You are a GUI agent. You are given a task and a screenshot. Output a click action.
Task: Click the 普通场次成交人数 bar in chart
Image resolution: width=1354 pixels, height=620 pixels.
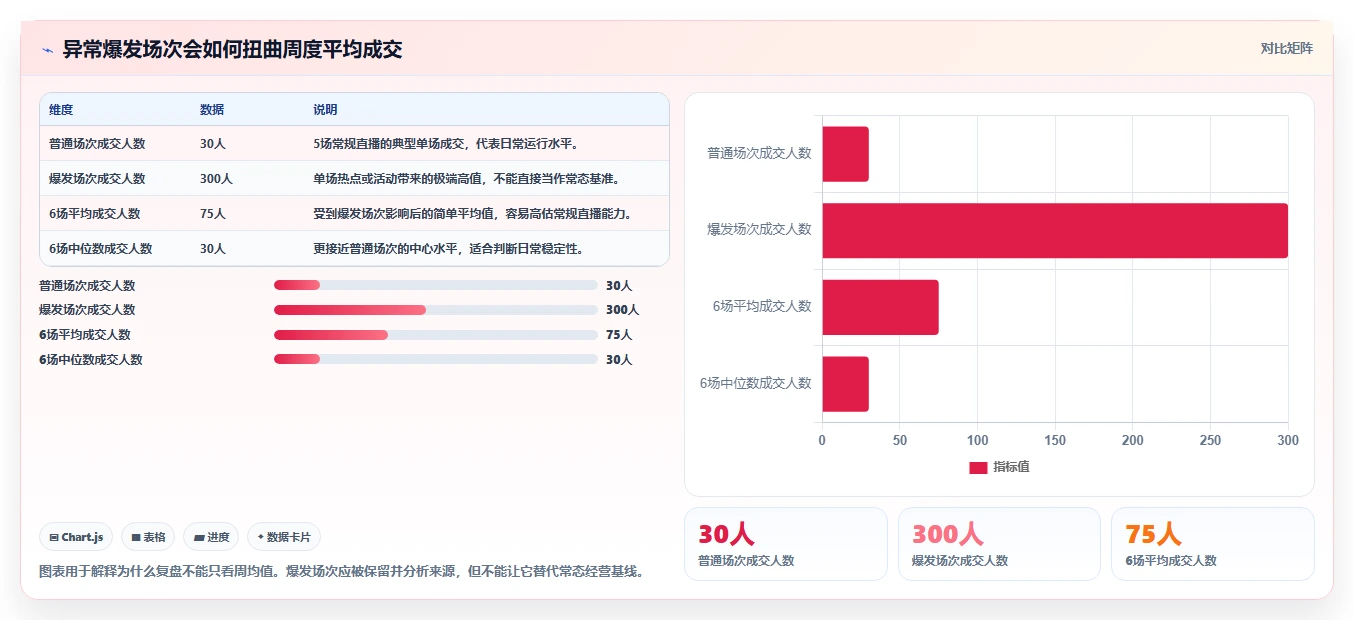click(x=845, y=154)
